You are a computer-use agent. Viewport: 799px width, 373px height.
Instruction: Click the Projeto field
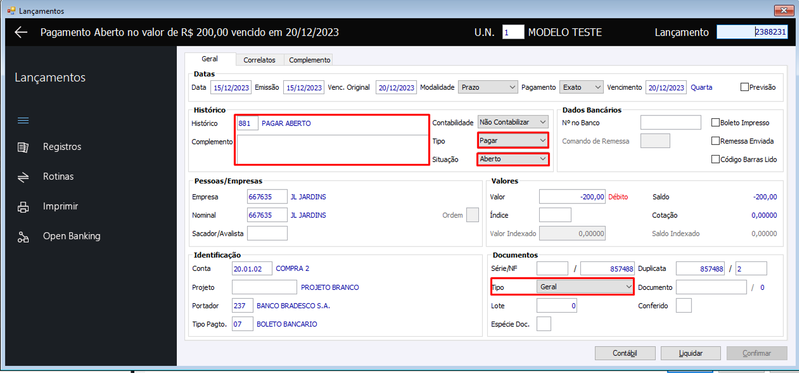click(264, 287)
